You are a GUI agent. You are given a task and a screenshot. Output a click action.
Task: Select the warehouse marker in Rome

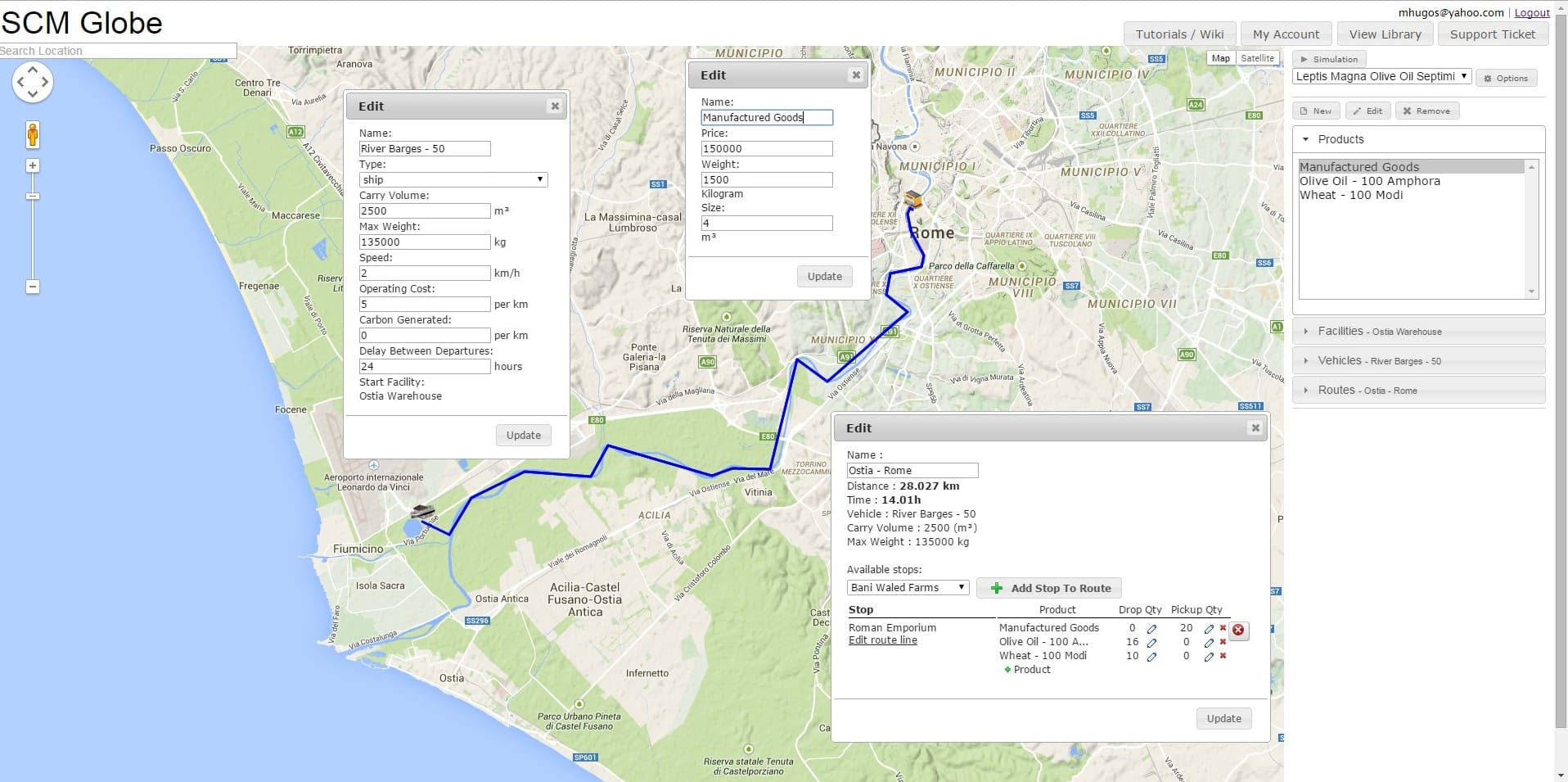(912, 198)
